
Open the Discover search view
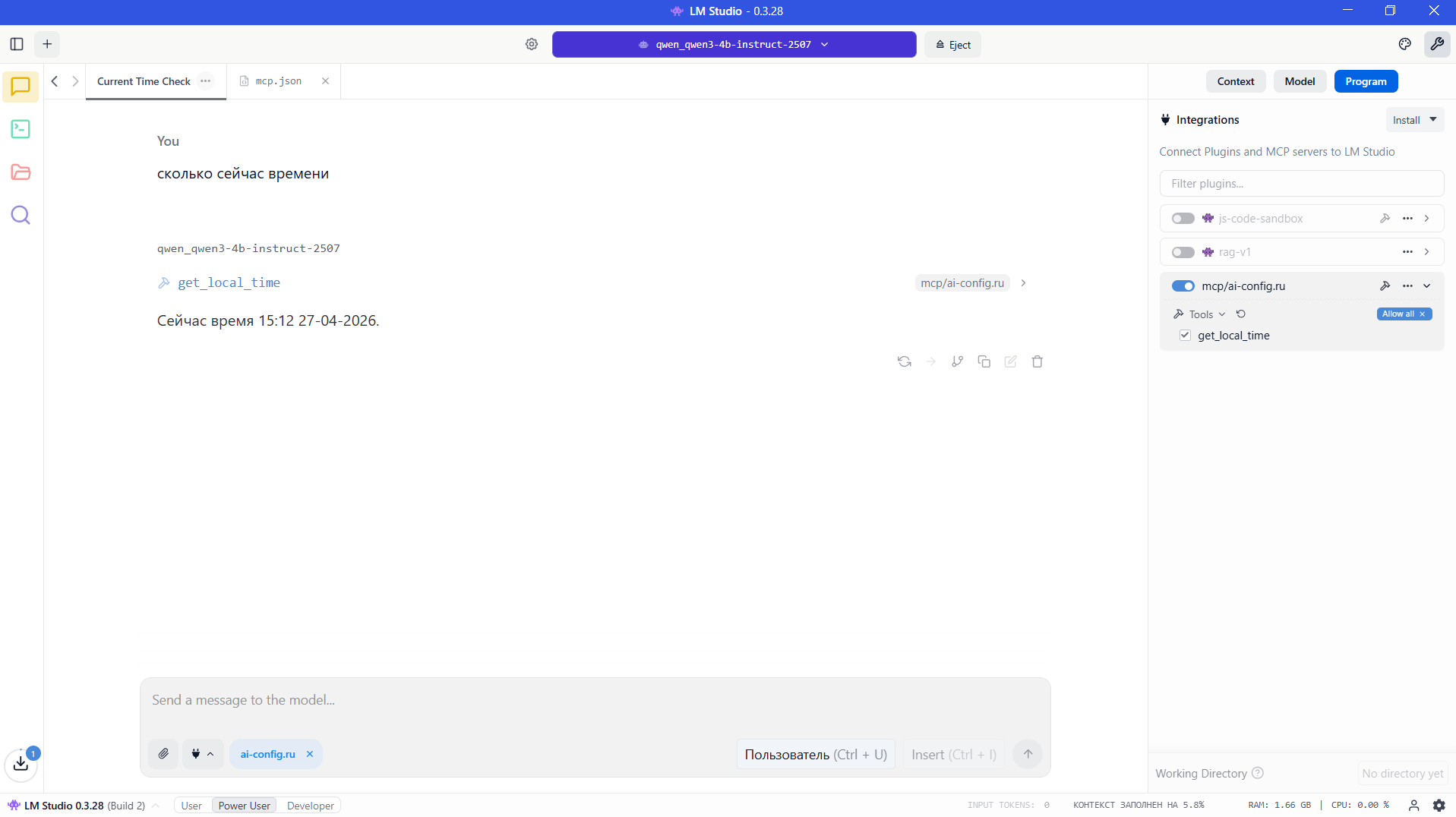click(21, 216)
